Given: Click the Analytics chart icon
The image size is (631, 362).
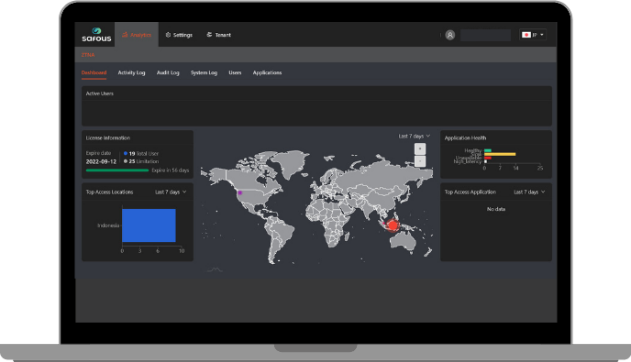Looking at the screenshot, I should [125, 35].
